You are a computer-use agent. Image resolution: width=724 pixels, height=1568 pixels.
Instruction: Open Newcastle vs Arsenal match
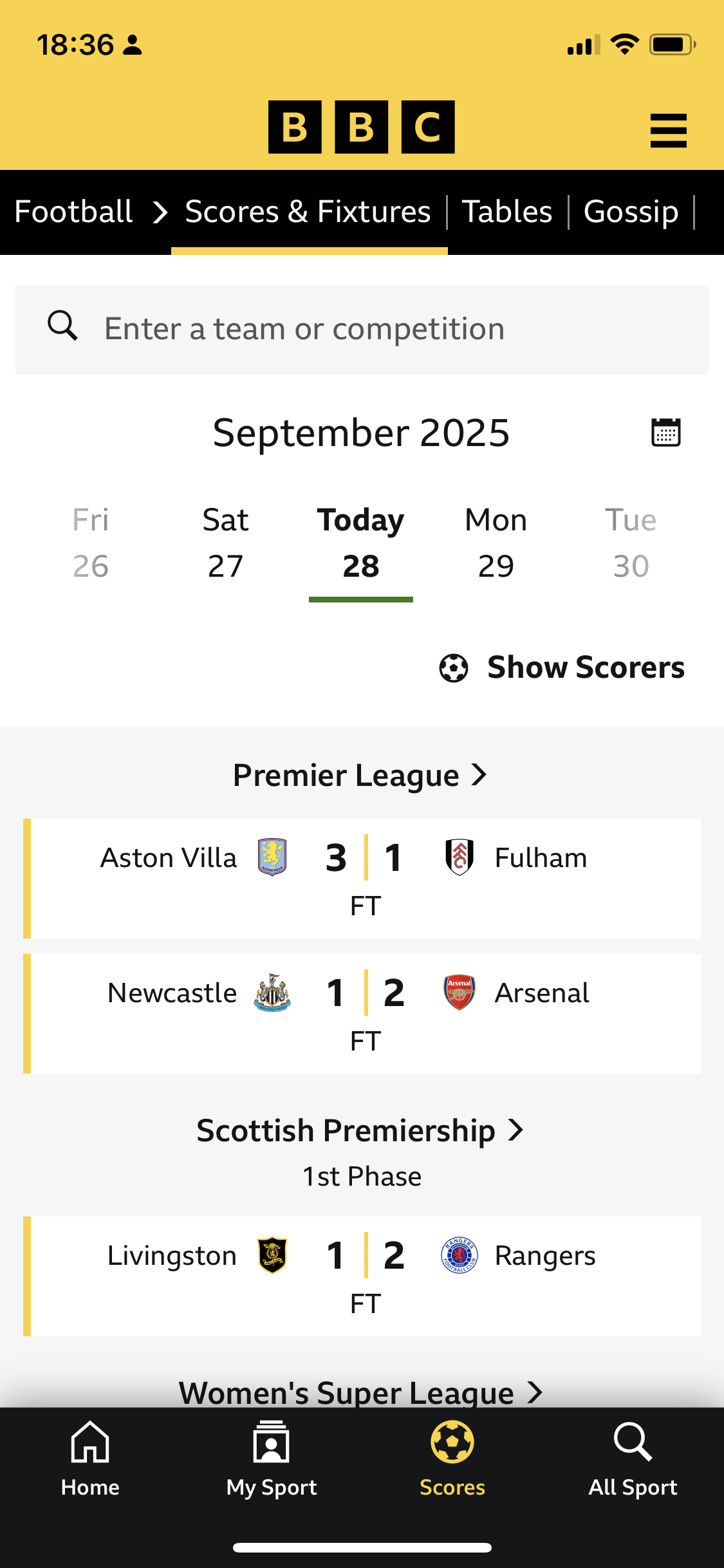point(365,1013)
